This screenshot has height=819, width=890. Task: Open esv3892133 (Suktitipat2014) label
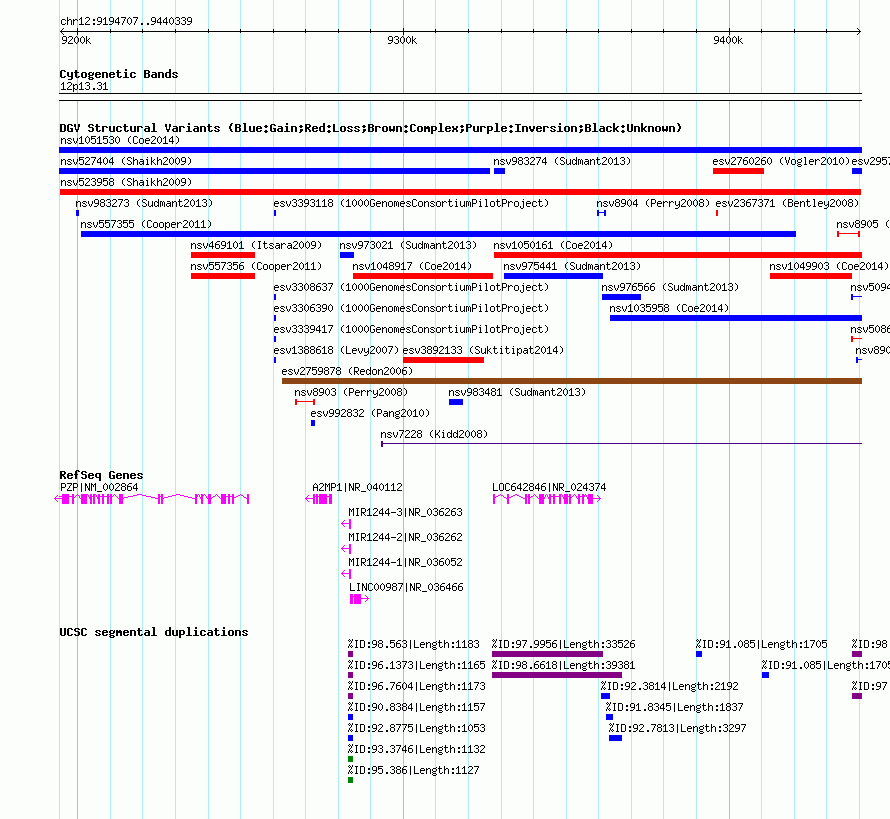point(483,350)
